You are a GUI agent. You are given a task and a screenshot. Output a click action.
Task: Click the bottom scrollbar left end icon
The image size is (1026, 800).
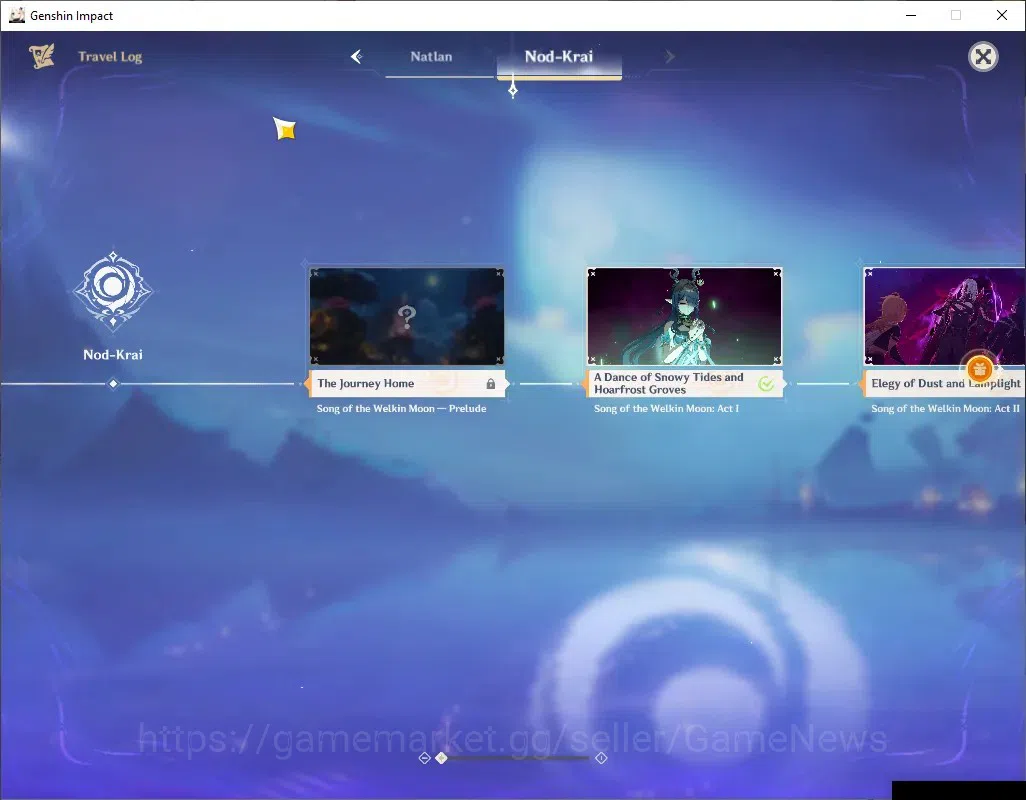pyautogui.click(x=424, y=758)
